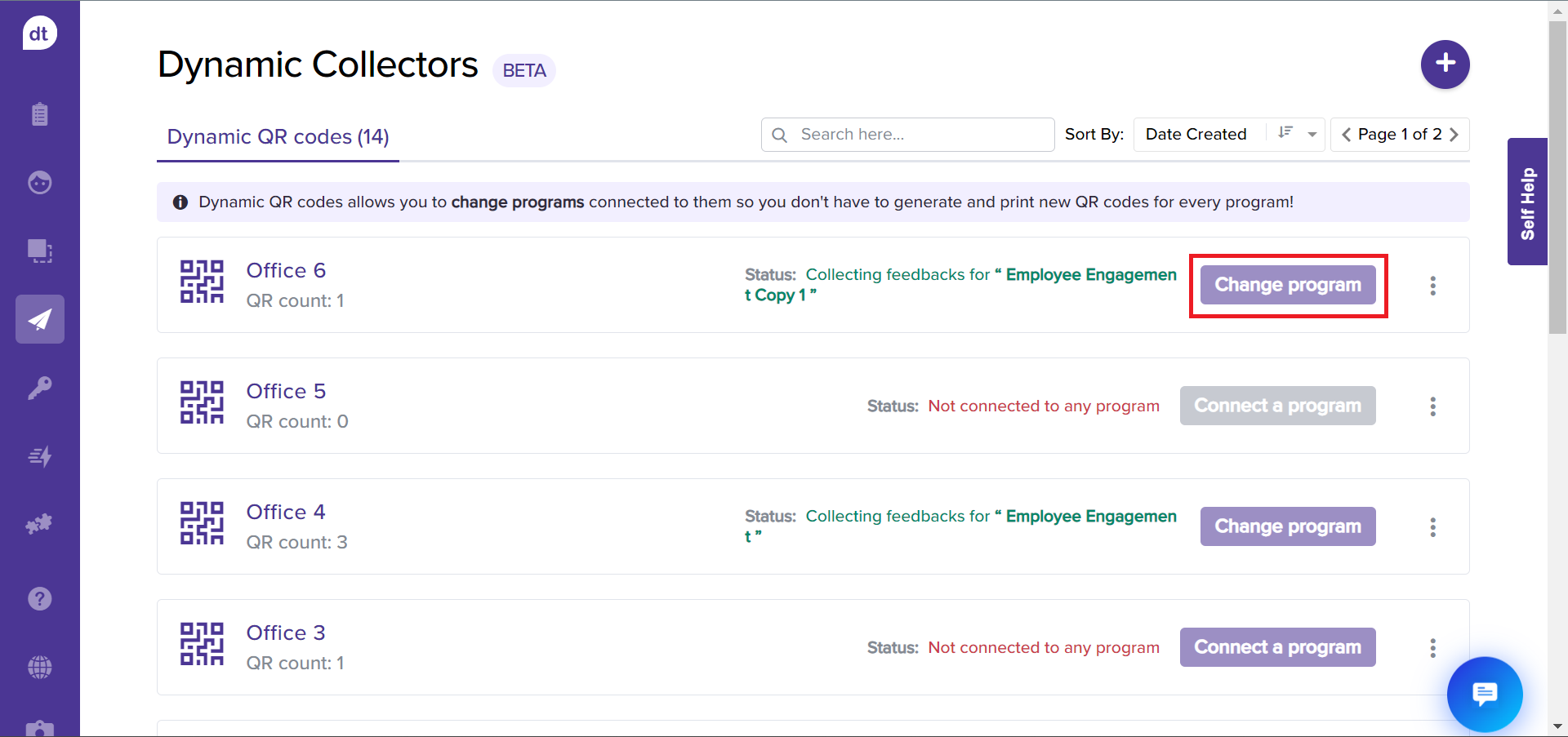Viewport: 1568px width, 737px height.
Task: Open the Self Help side tab
Action: (1527, 202)
